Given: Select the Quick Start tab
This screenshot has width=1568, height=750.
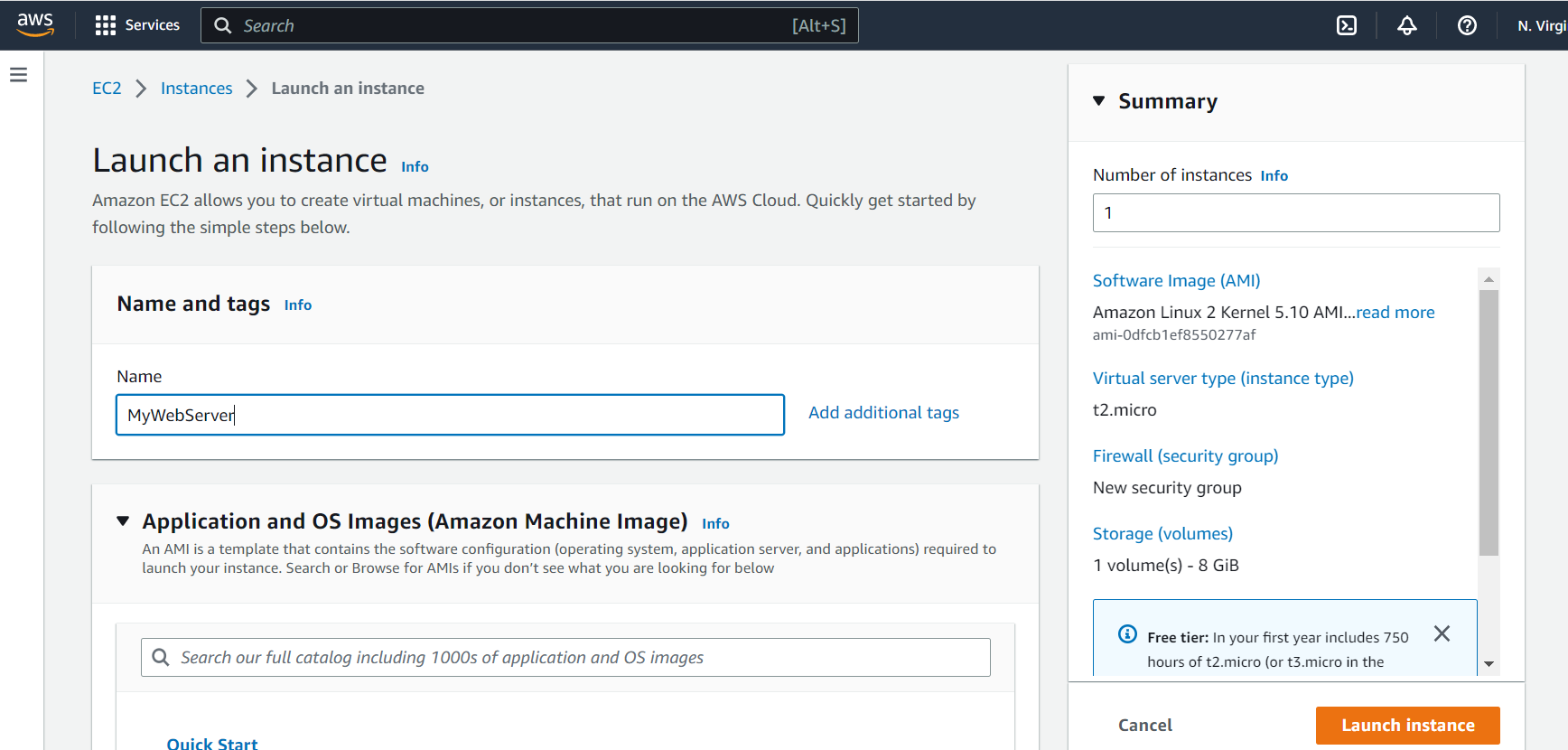Looking at the screenshot, I should (x=212, y=744).
